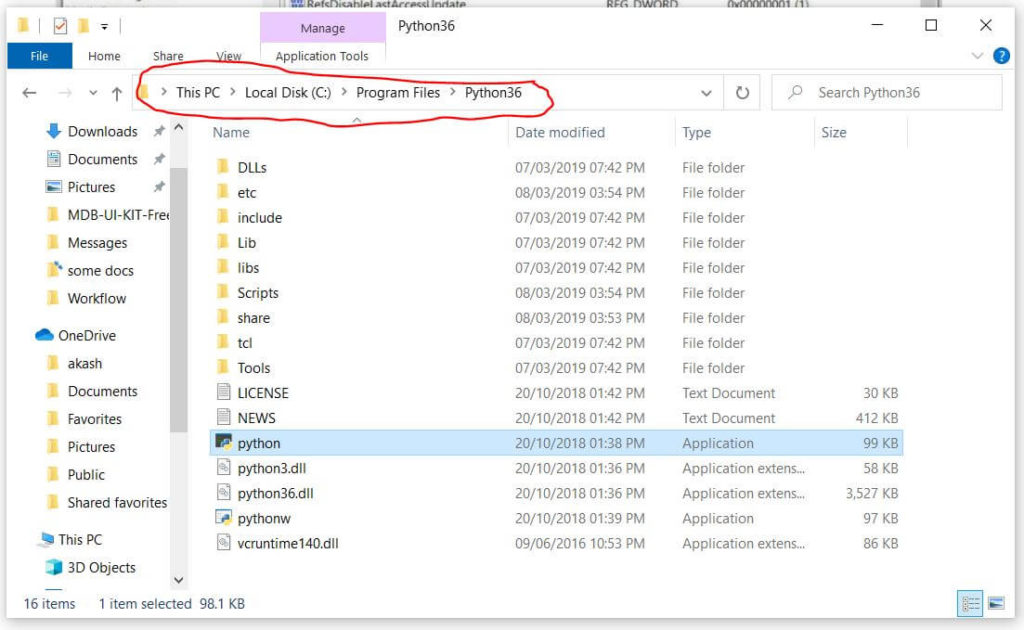Image resolution: width=1024 pixels, height=630 pixels.
Task: Open the Help question mark icon
Action: pyautogui.click(x=1001, y=55)
